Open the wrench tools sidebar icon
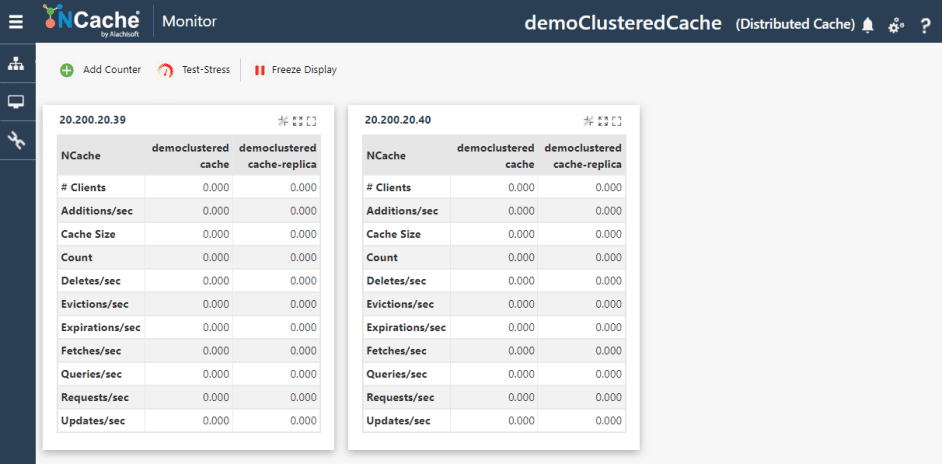942x464 pixels. pos(16,141)
